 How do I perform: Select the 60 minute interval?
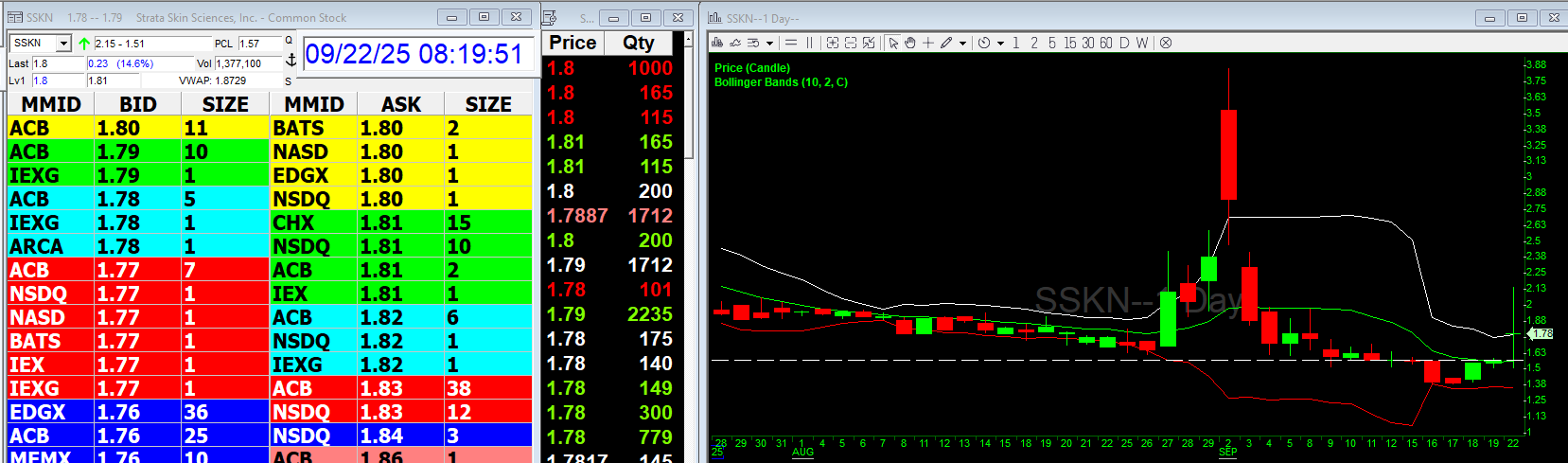point(1105,43)
